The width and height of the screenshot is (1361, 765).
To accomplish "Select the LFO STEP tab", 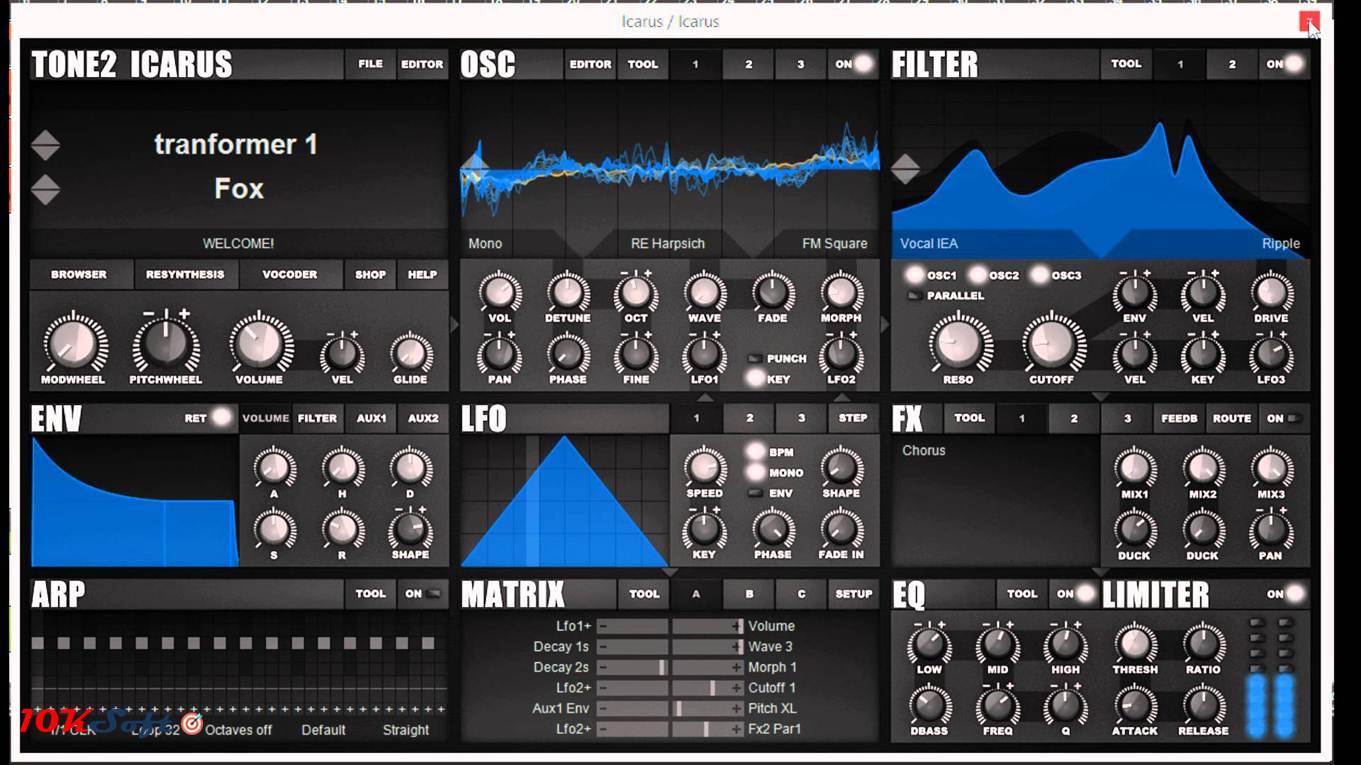I will pyautogui.click(x=853, y=418).
